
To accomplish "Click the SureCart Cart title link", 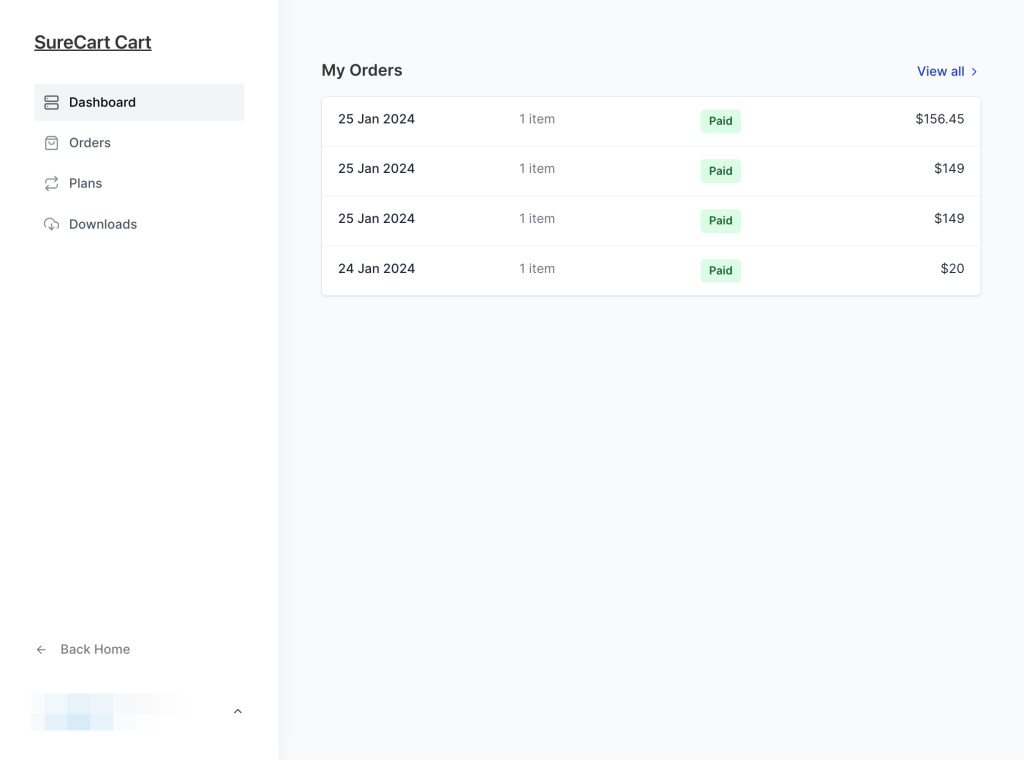I will [x=93, y=42].
